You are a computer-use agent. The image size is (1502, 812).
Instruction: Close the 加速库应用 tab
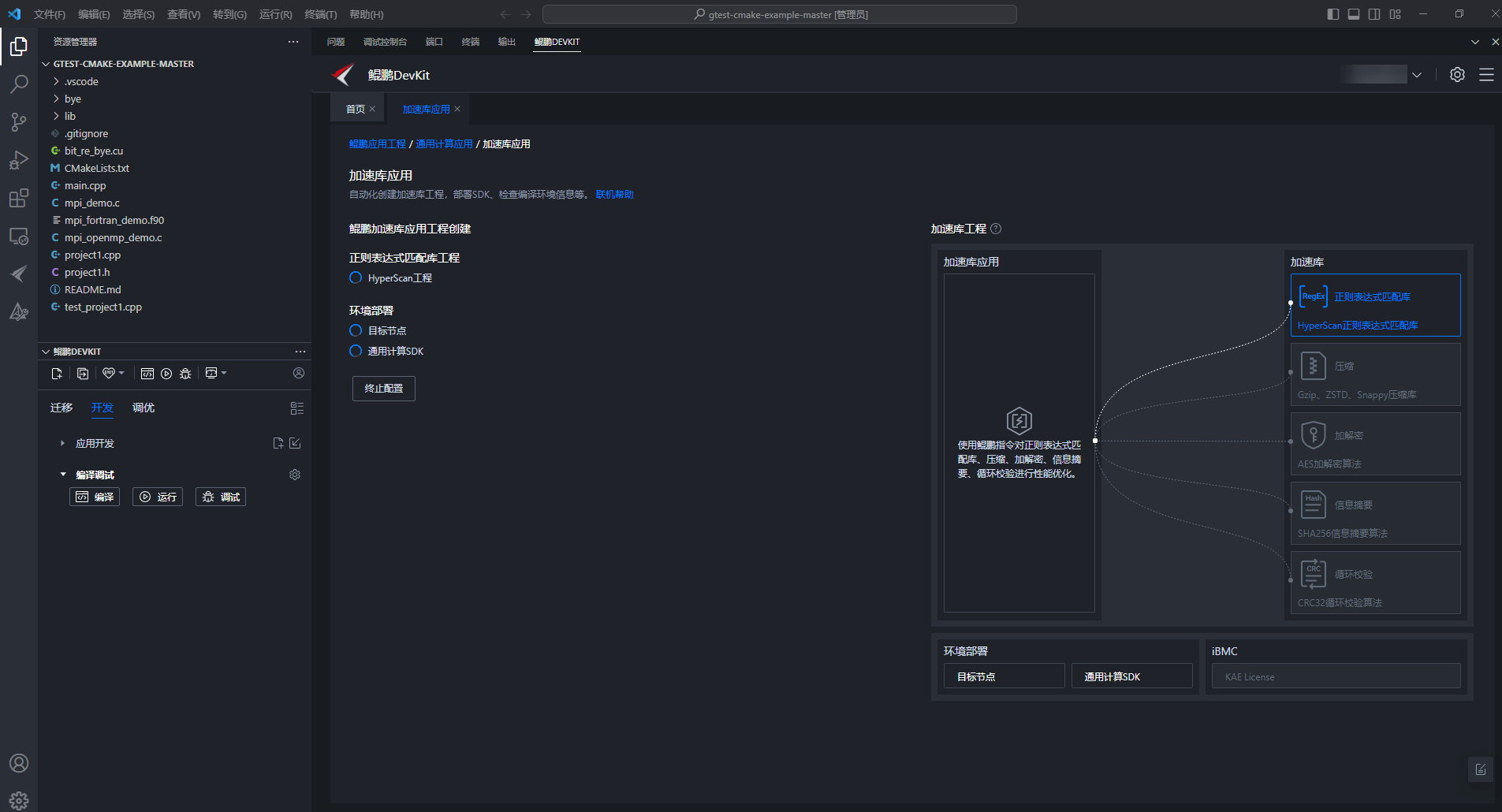(x=457, y=109)
